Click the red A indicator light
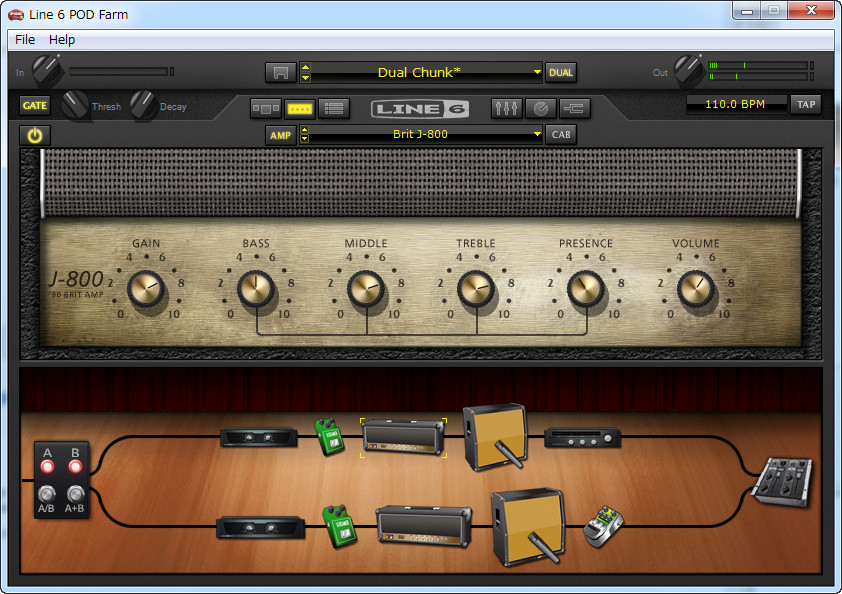 pyautogui.click(x=47, y=466)
